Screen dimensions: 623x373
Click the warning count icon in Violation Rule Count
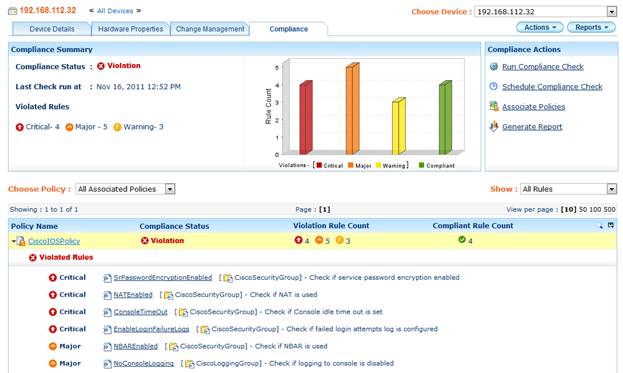(340, 240)
